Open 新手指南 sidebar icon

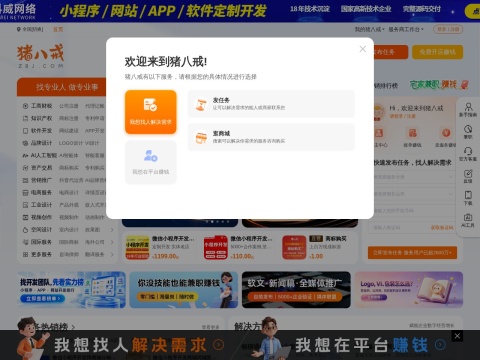click(x=468, y=110)
